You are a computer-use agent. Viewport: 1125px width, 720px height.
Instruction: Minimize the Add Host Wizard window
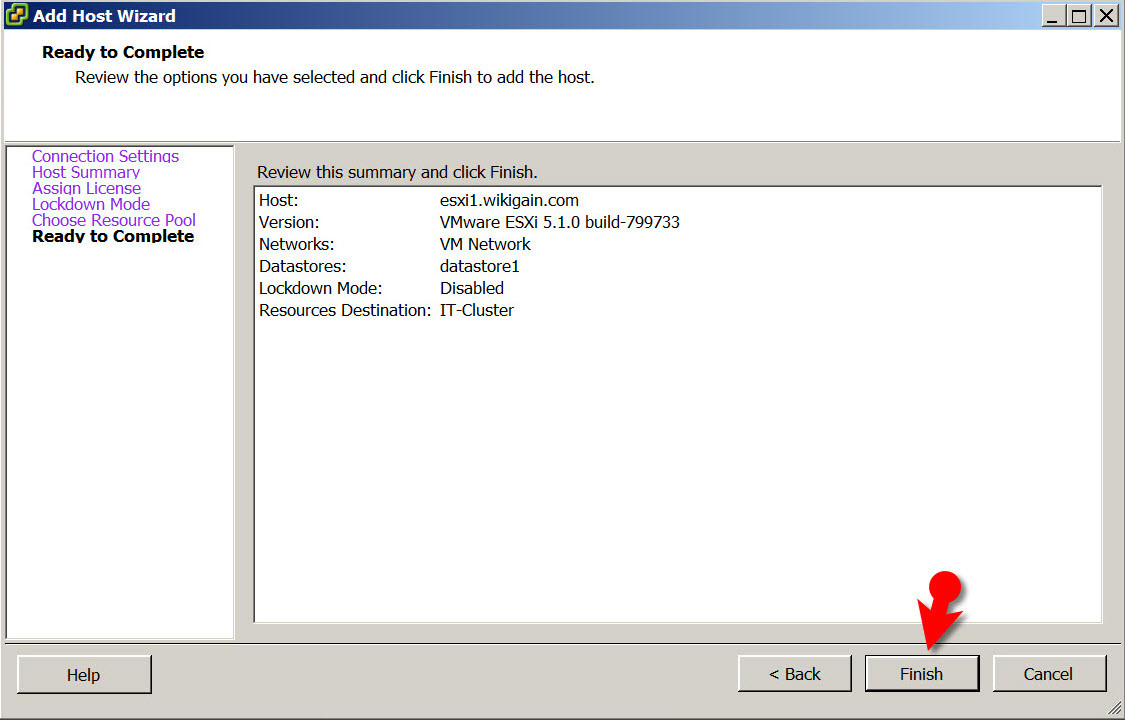tap(1053, 16)
